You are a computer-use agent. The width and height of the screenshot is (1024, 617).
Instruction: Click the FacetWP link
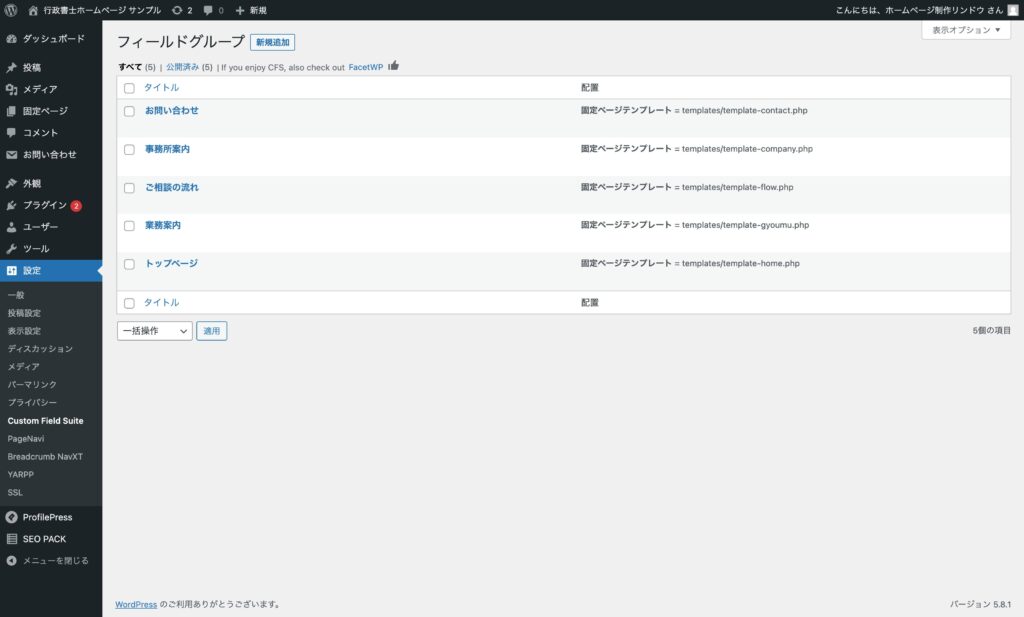pyautogui.click(x=366, y=67)
